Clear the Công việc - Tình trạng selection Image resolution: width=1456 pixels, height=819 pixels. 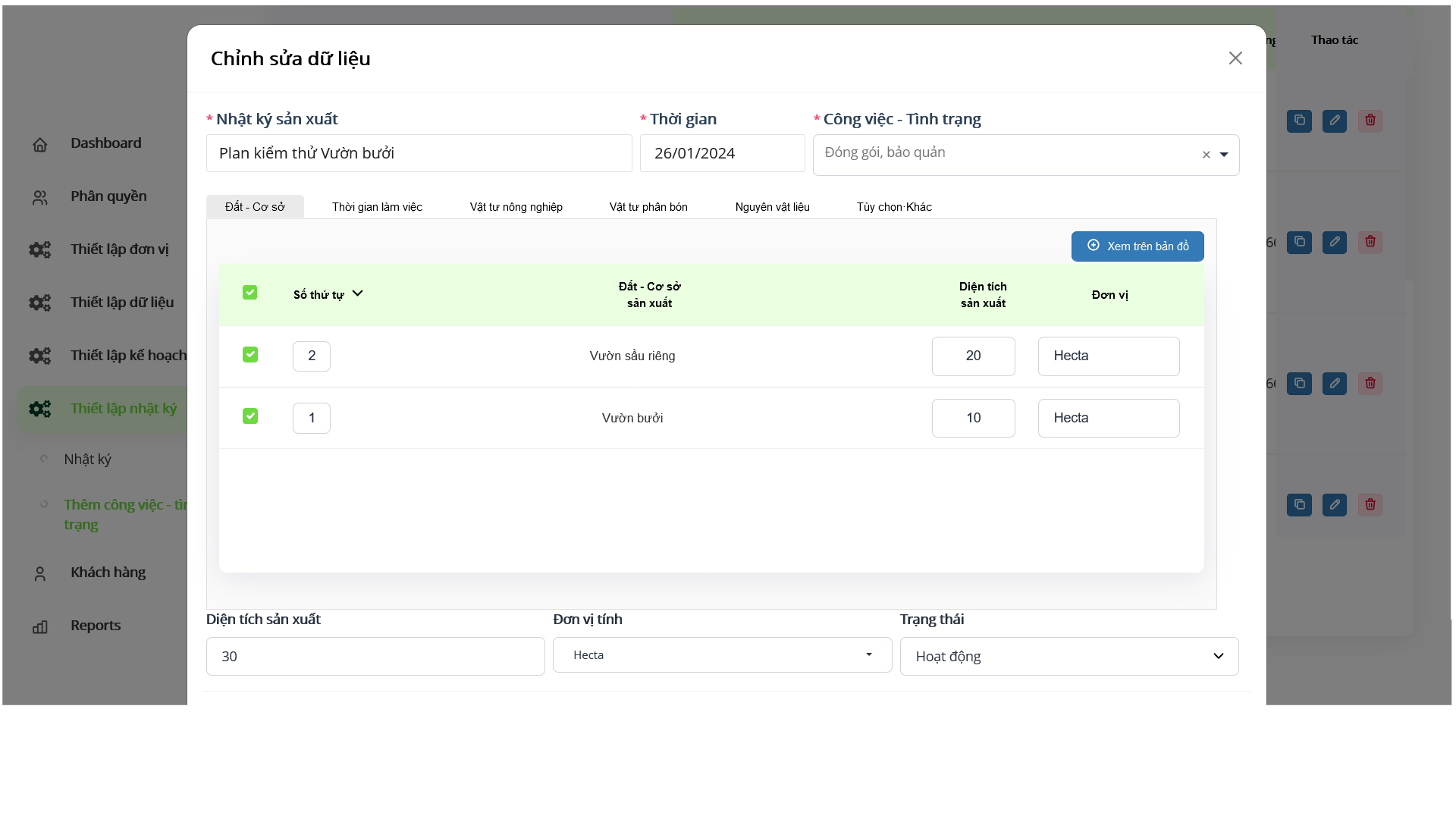click(1206, 155)
